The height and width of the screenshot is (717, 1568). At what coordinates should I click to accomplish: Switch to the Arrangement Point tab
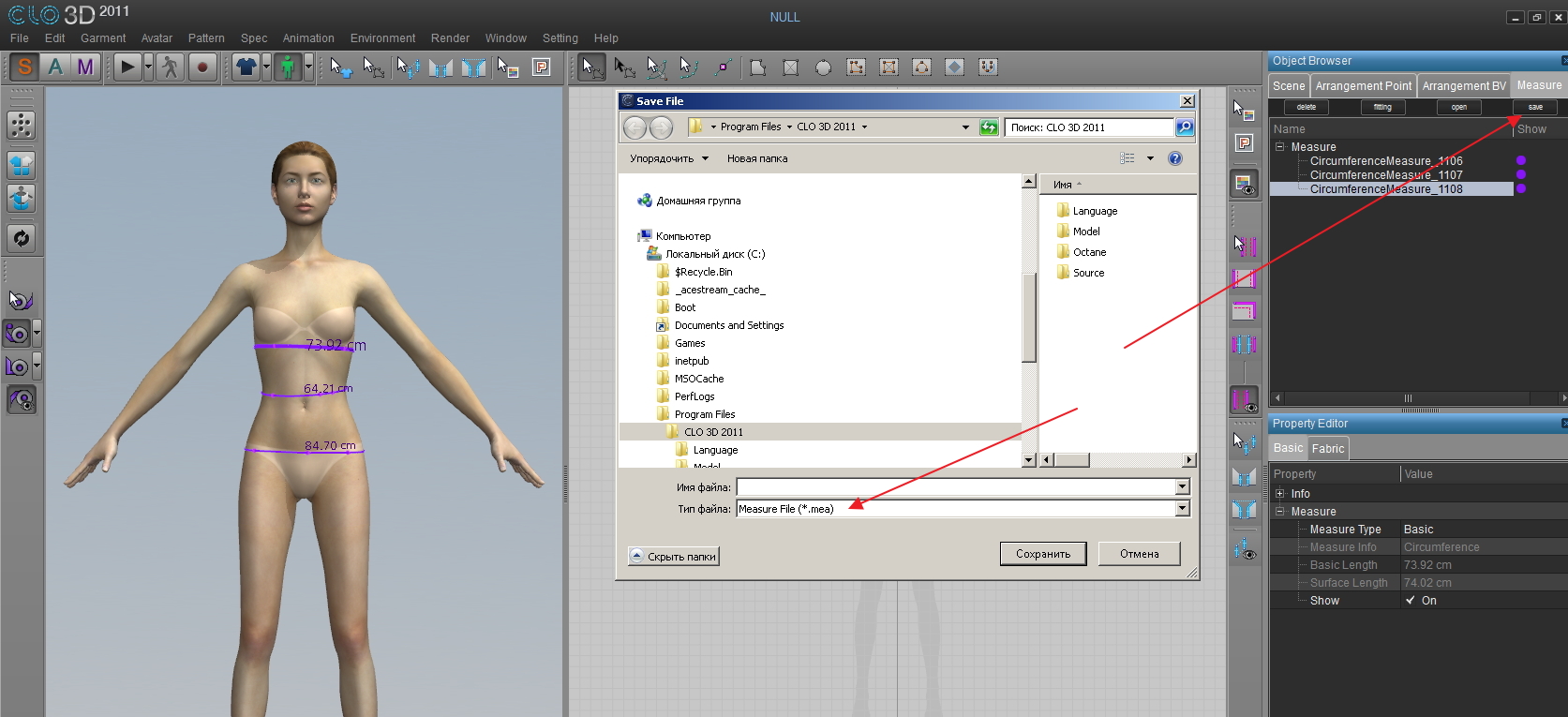tap(1363, 85)
